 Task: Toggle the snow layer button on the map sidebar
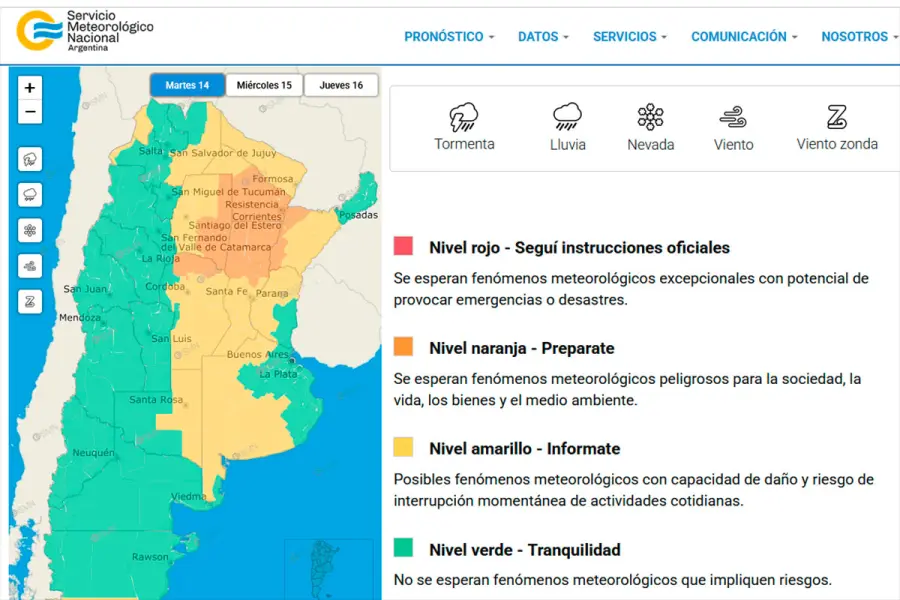point(30,231)
